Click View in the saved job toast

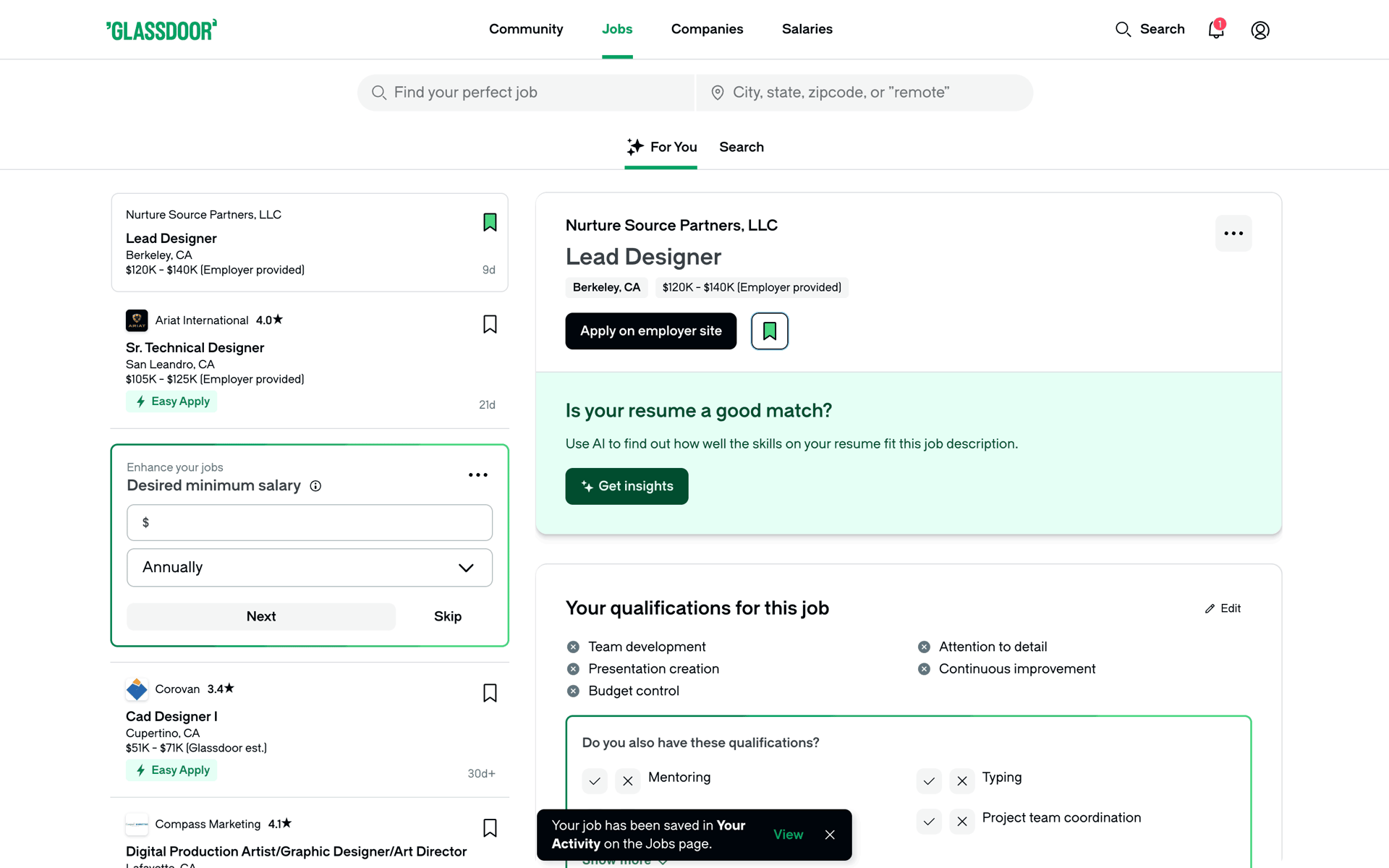788,835
